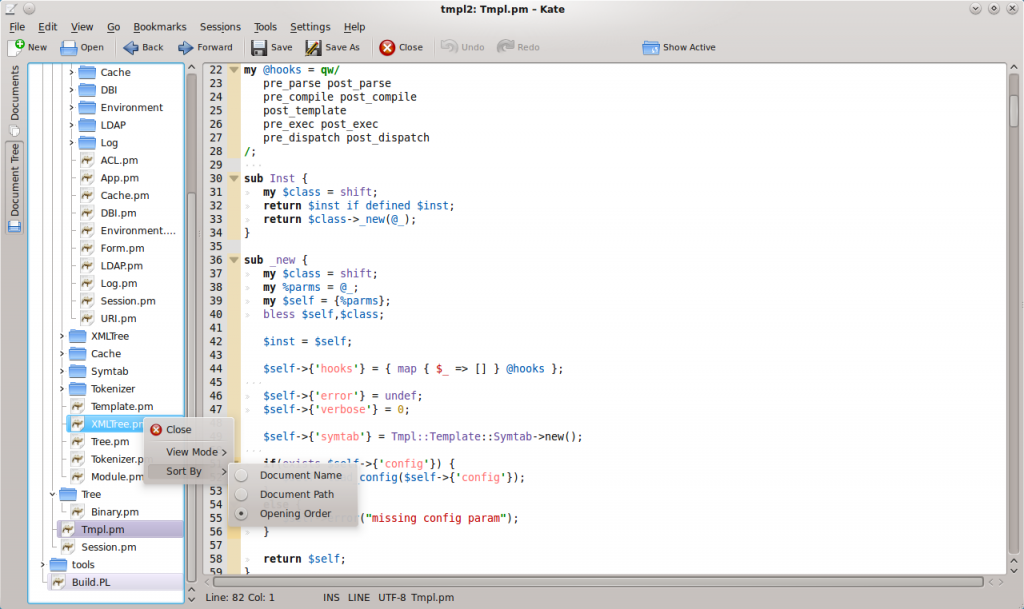The width and height of the screenshot is (1024, 609).
Task: Expand the tools folder
Action: click(42, 565)
